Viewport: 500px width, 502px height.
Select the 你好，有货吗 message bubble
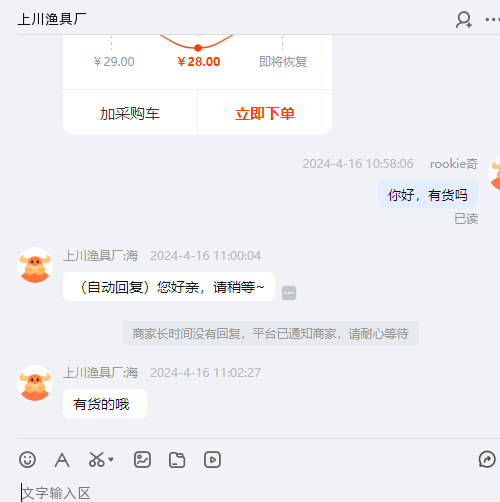(428, 195)
